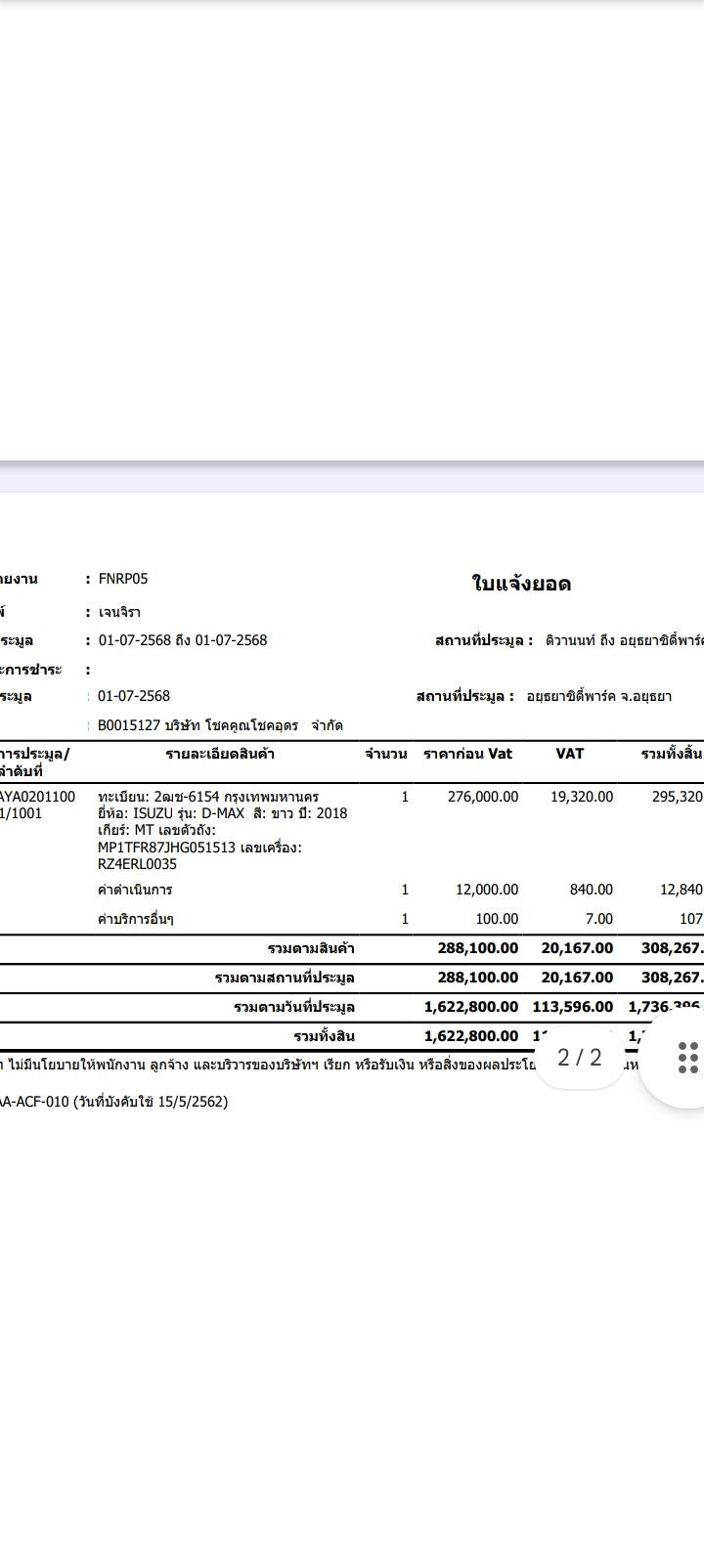Image resolution: width=704 pixels, height=1568 pixels.
Task: Select VAT amount 19,320.00
Action: [582, 797]
